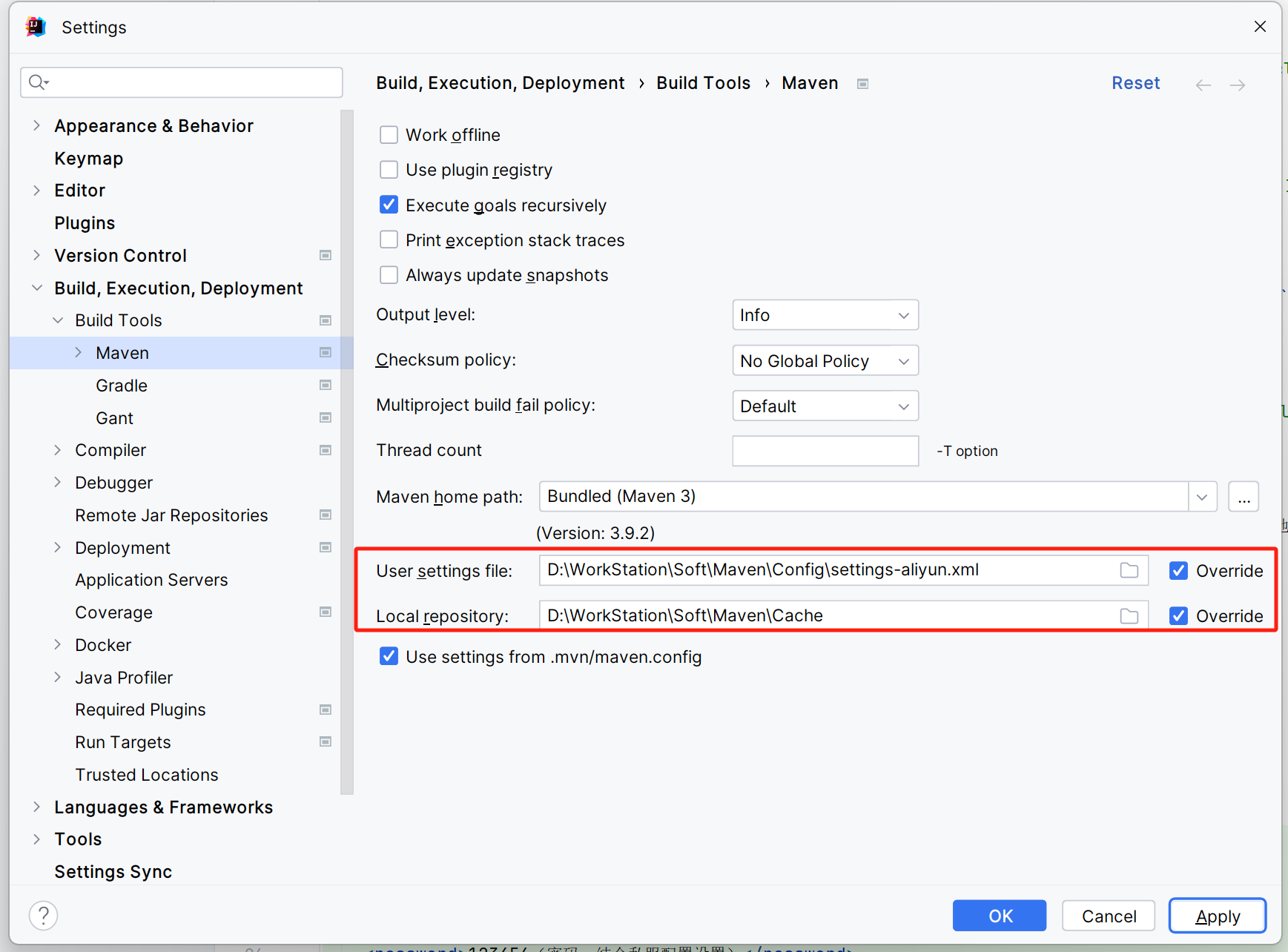Select Gradle in the settings tree

(x=122, y=386)
